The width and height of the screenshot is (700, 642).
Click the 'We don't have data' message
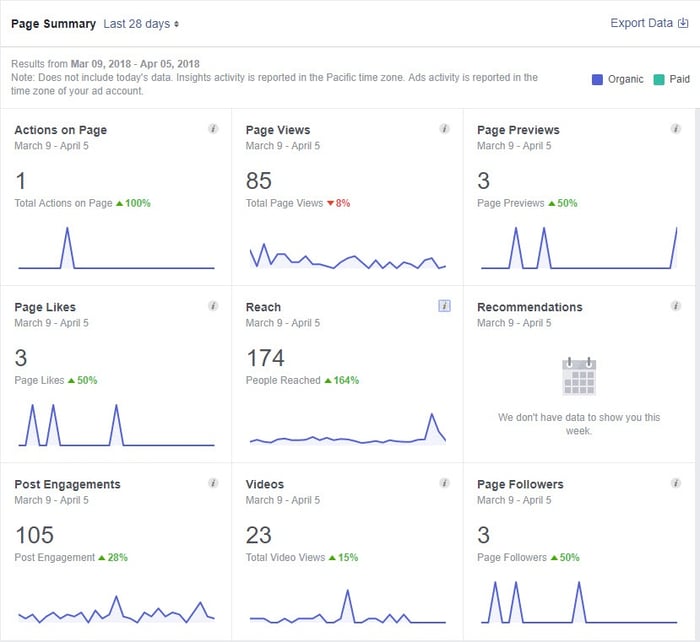pos(579,424)
